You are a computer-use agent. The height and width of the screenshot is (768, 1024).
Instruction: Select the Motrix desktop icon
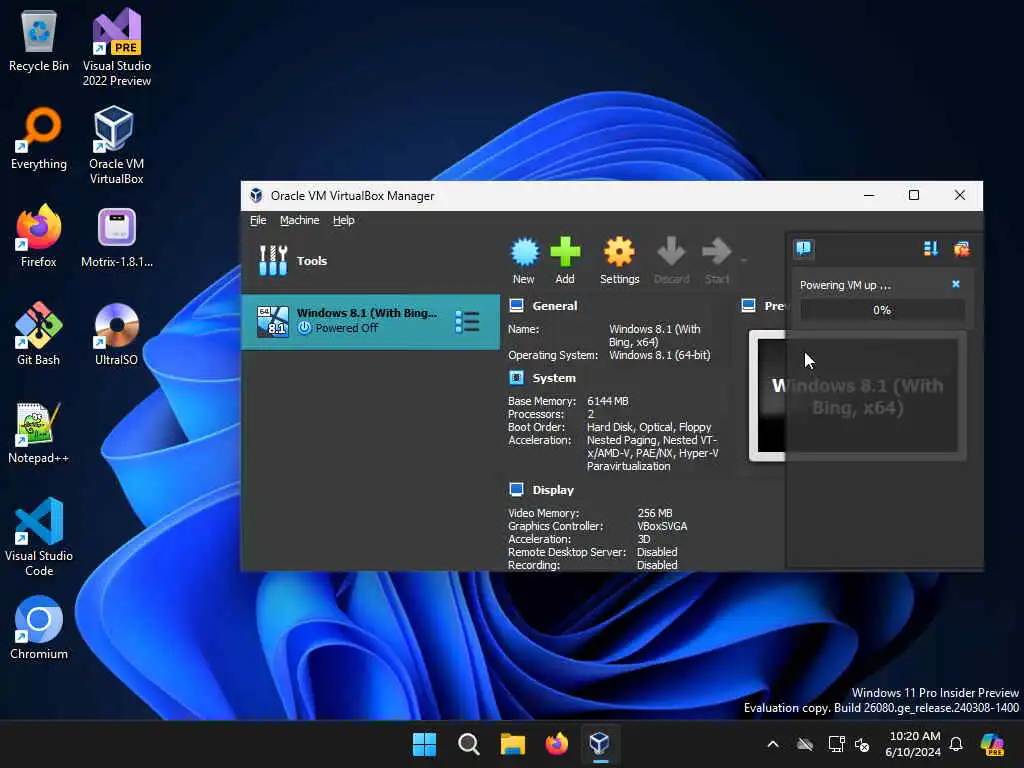click(x=117, y=237)
